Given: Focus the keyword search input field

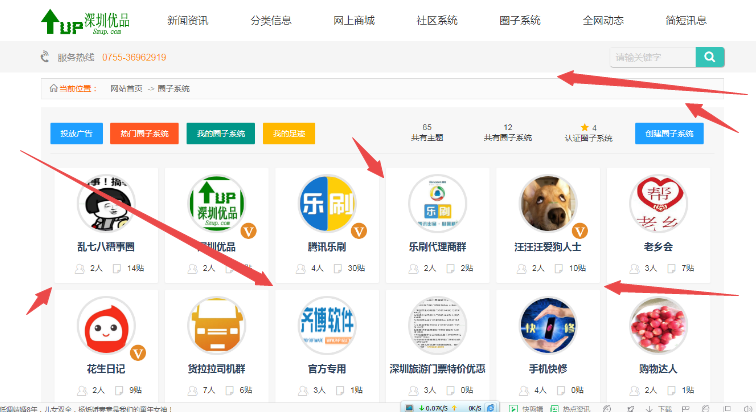Looking at the screenshot, I should tap(652, 58).
